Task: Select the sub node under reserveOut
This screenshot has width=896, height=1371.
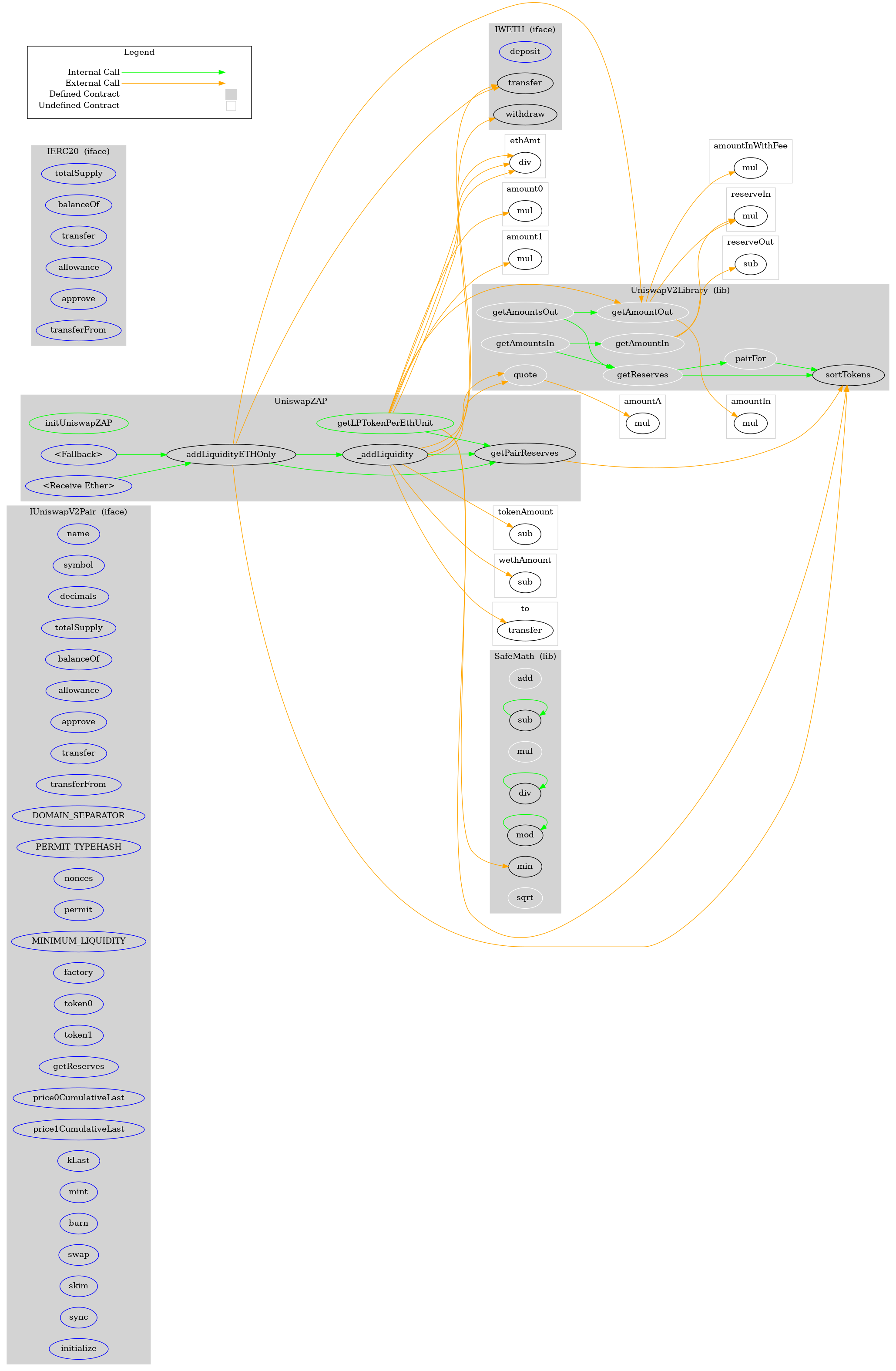Action: pyautogui.click(x=750, y=264)
